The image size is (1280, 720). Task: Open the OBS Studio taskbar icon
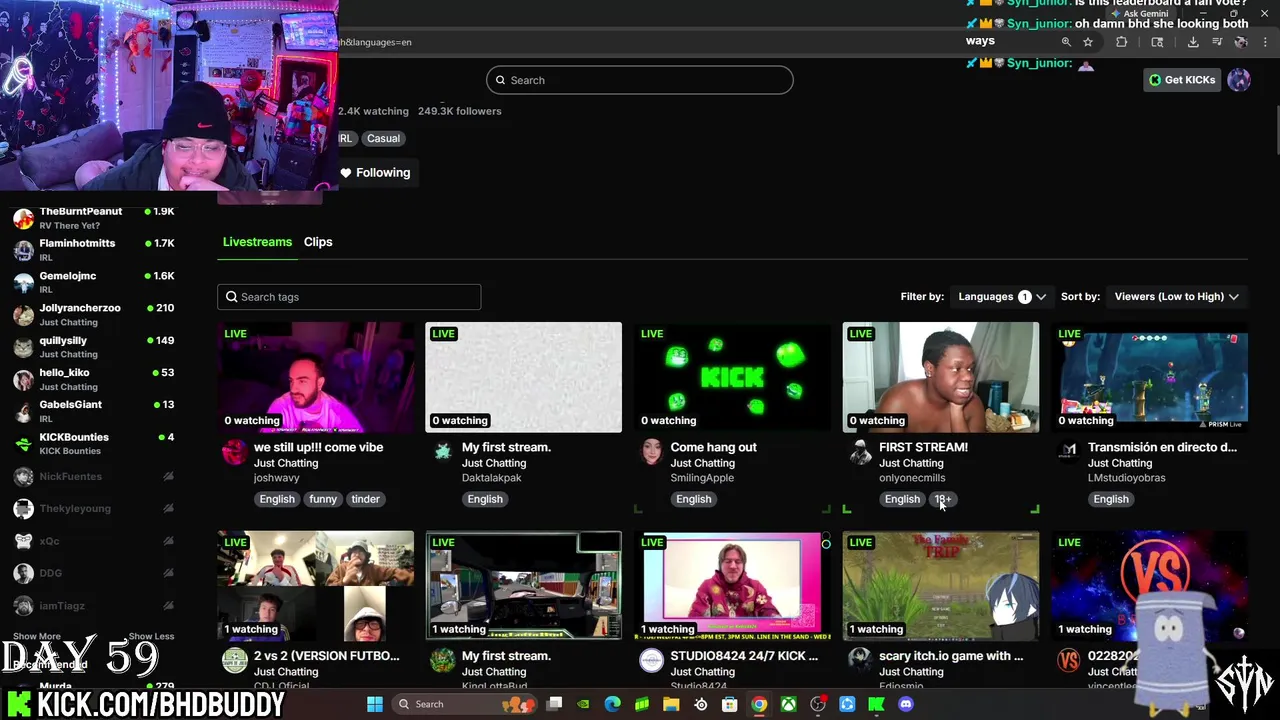click(818, 704)
